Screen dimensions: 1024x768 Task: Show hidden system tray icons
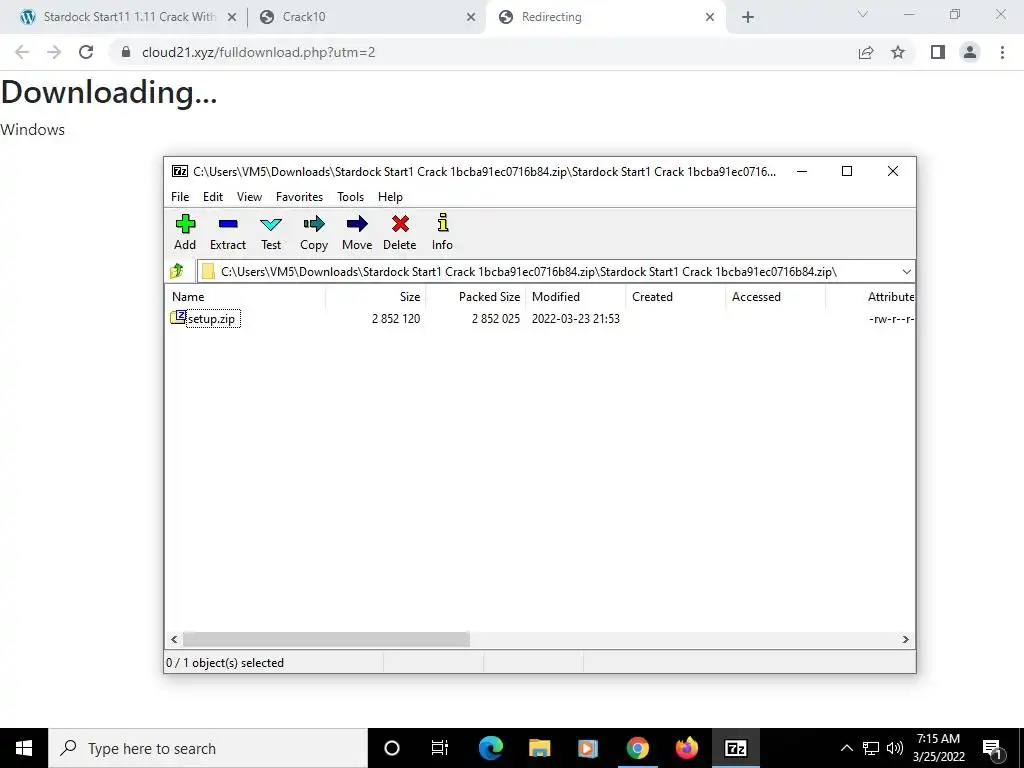(x=846, y=748)
